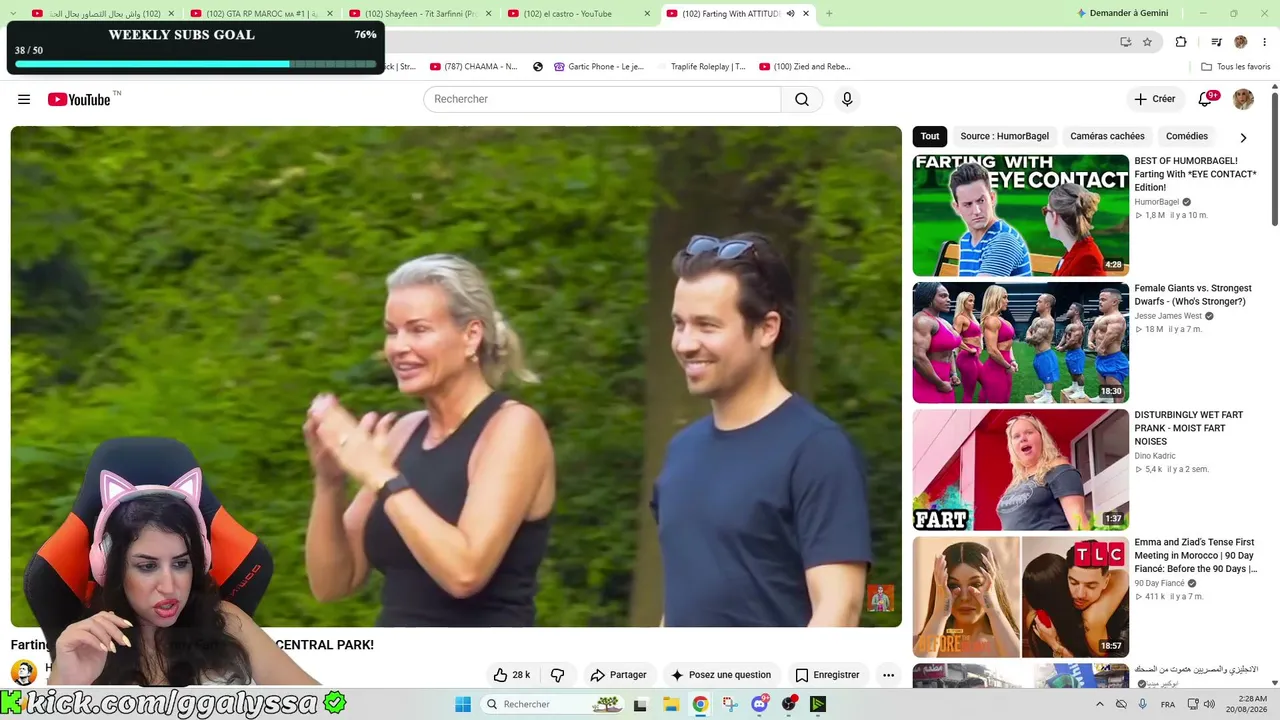Open the 90 Day Fiancé Morocco thumbnail
1280x720 pixels.
click(1020, 597)
